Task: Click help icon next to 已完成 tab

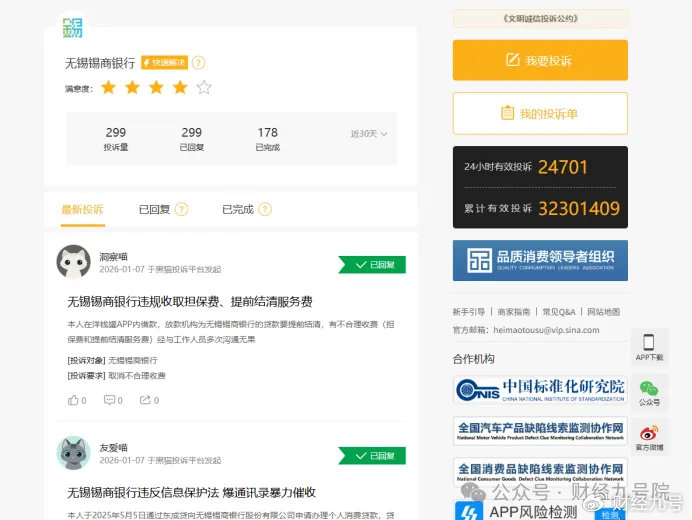Action: [x=265, y=209]
